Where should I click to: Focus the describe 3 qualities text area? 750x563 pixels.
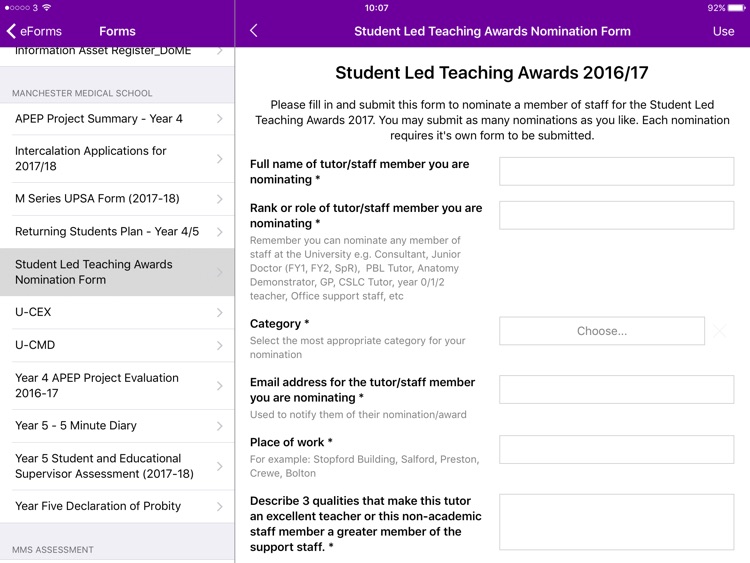tap(617, 522)
